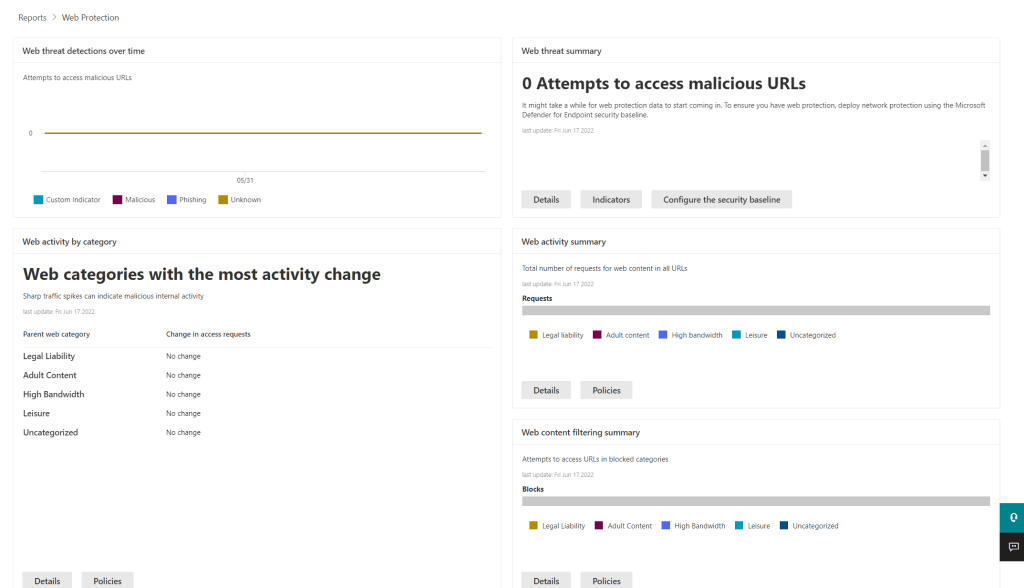This screenshot has height=588, width=1024.
Task: Select the Malicious legend color marker
Action: 117,200
